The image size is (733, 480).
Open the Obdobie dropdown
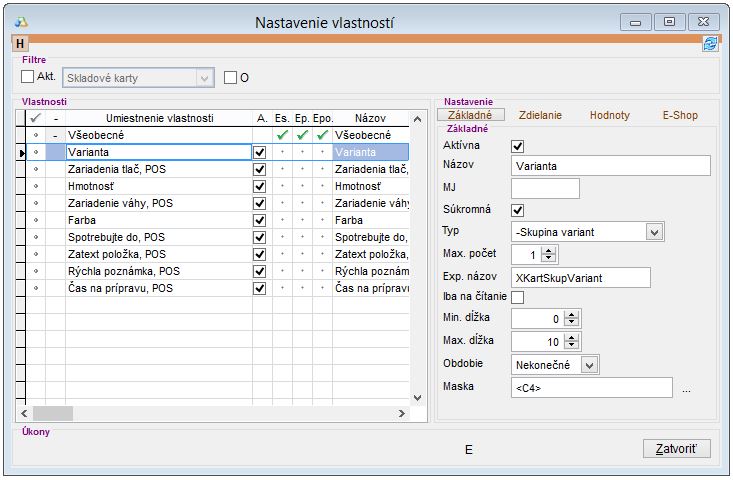click(589, 365)
